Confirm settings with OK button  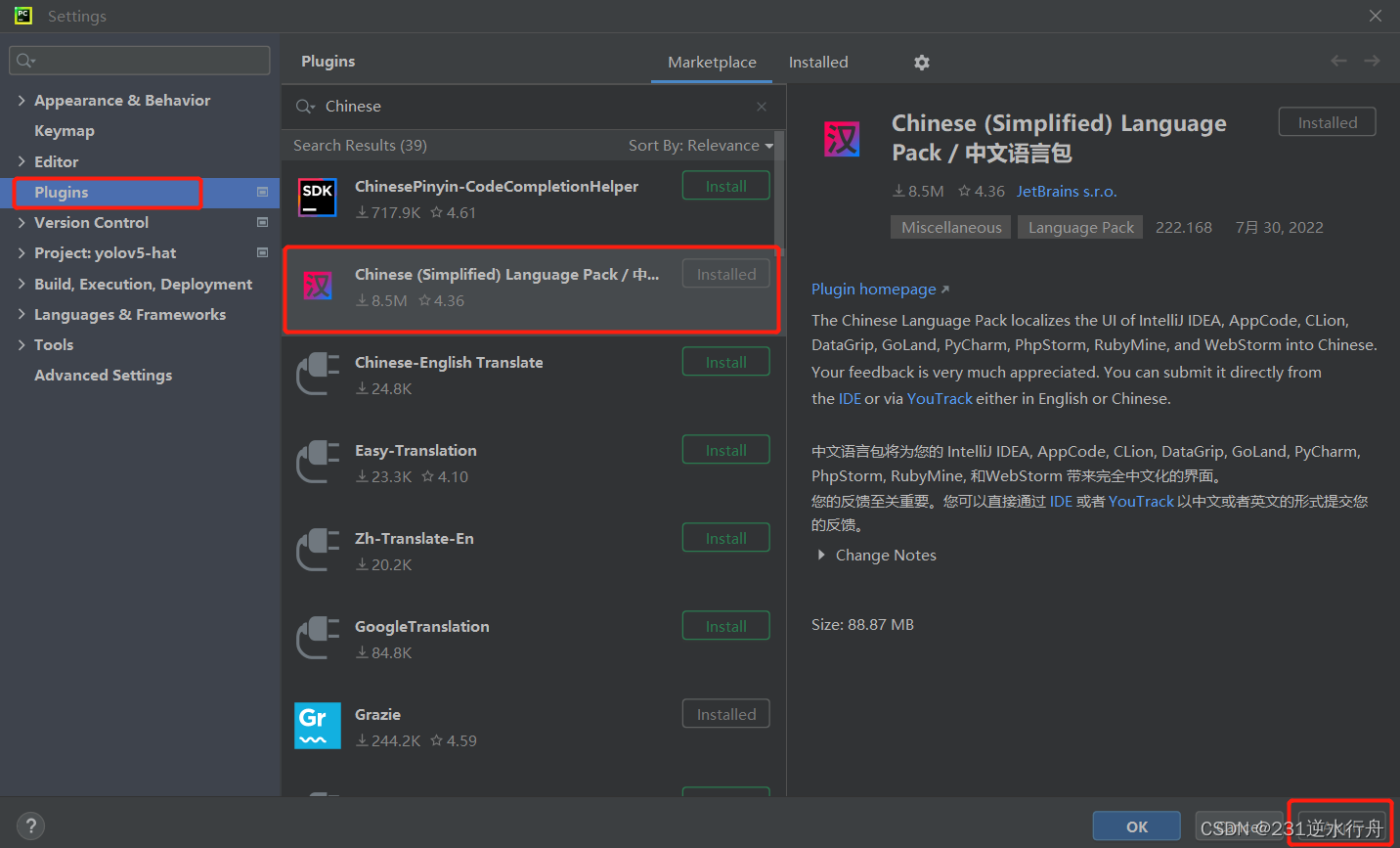1137,826
